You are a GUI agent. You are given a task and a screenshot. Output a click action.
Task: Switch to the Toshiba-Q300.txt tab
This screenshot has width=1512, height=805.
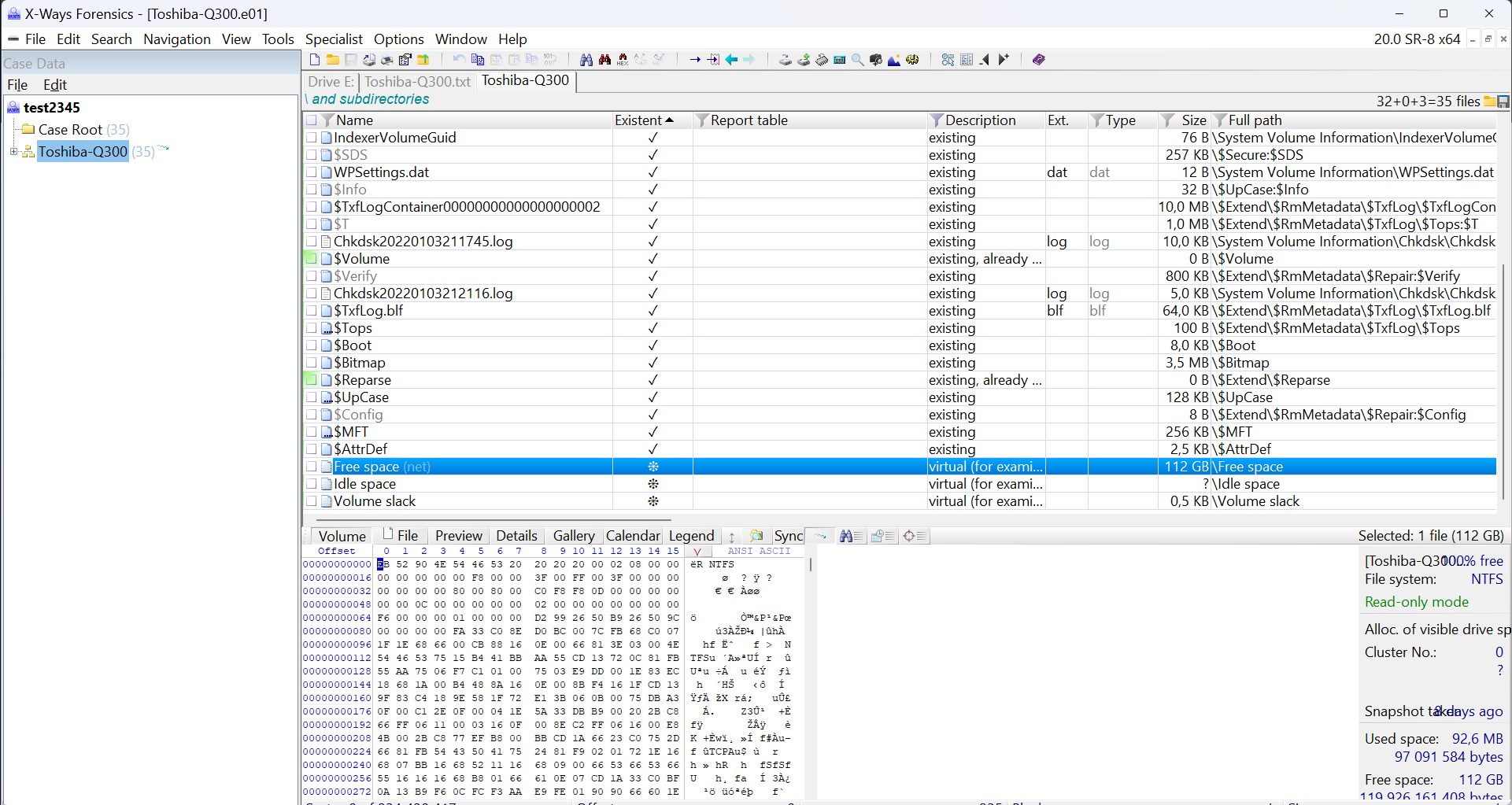click(417, 81)
